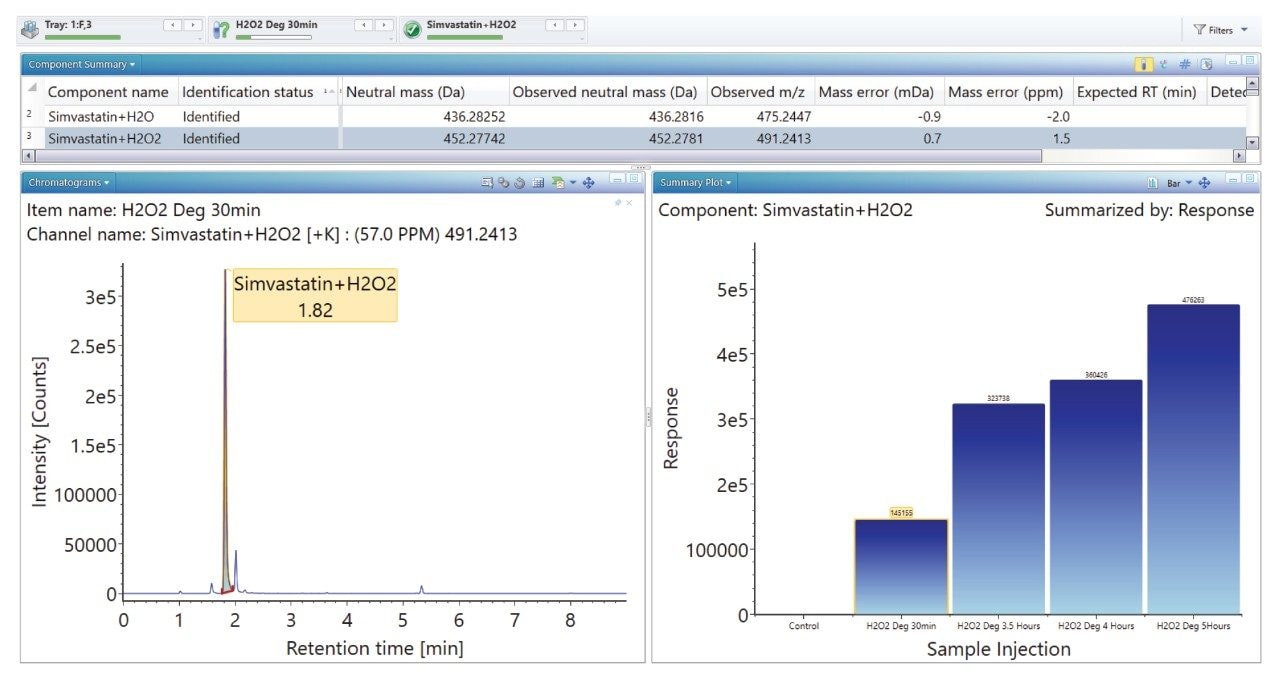Click the link icon in Chromatograms toolbar
This screenshot has width=1280, height=682.
tap(504, 183)
